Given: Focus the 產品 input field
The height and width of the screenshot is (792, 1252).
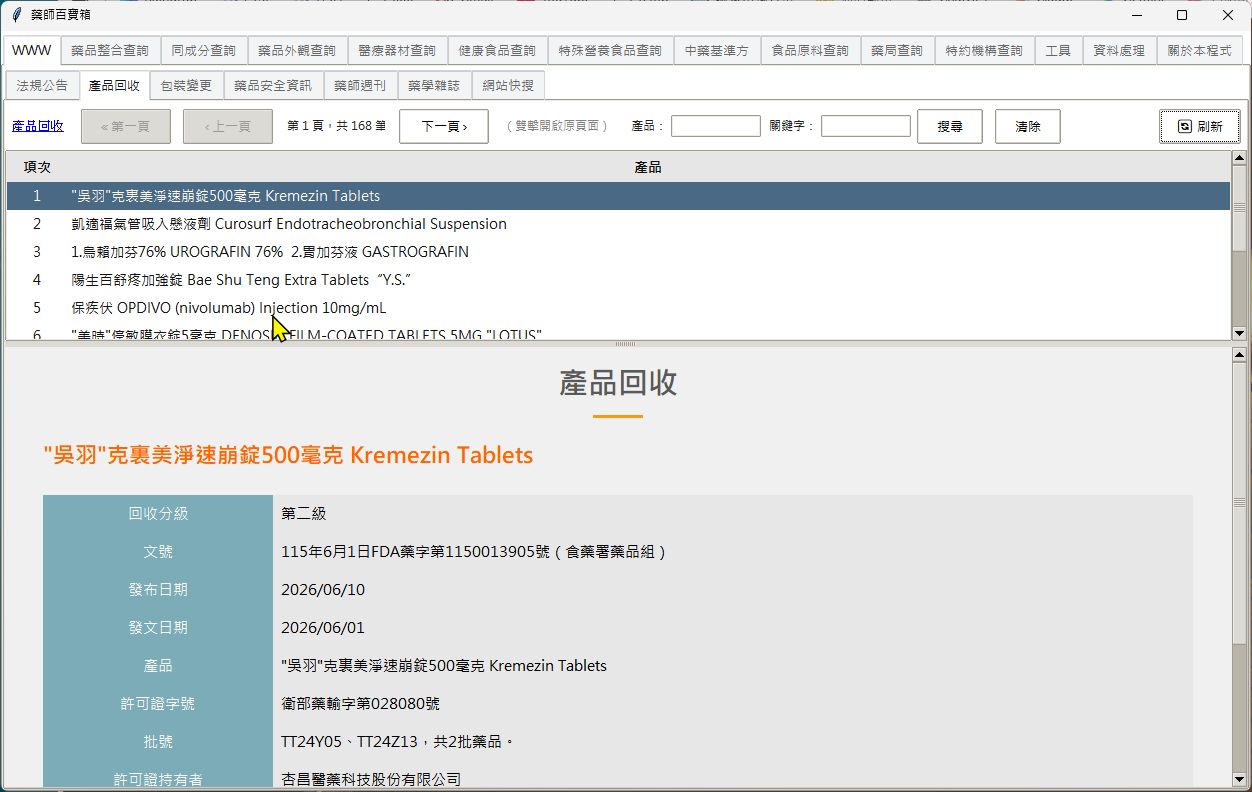Looking at the screenshot, I should (x=716, y=126).
